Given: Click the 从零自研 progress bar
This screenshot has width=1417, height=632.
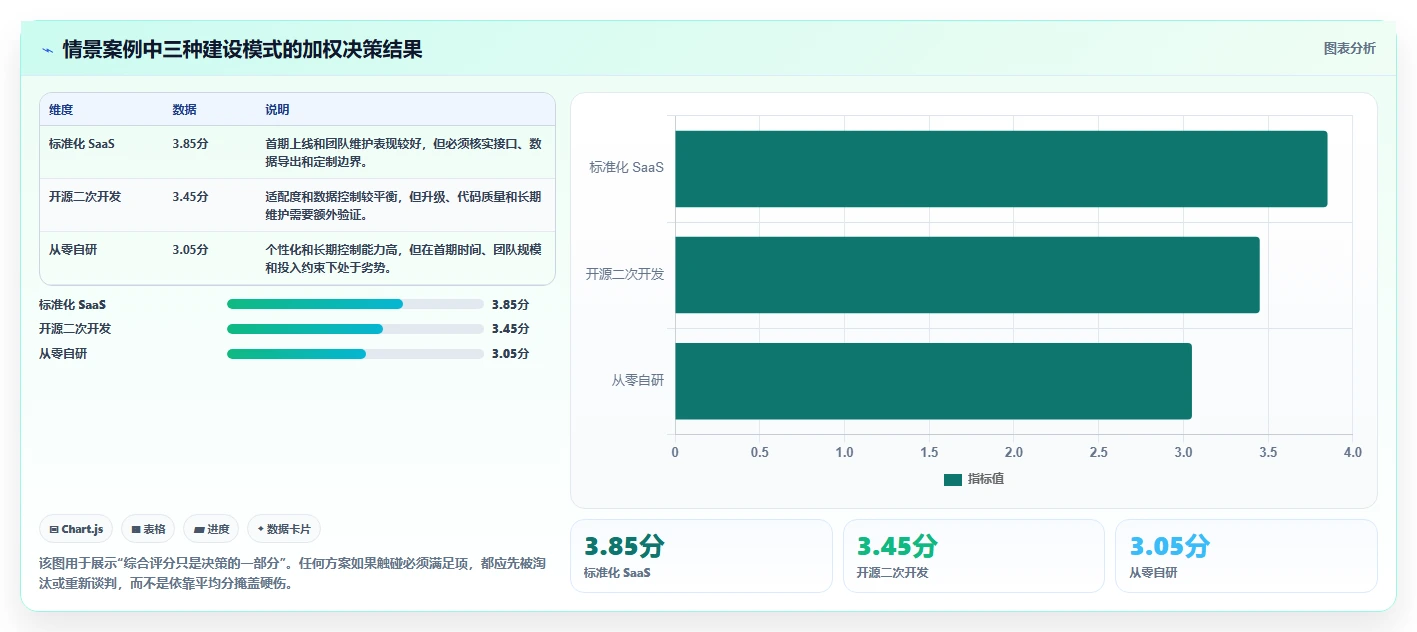Looking at the screenshot, I should [x=355, y=354].
